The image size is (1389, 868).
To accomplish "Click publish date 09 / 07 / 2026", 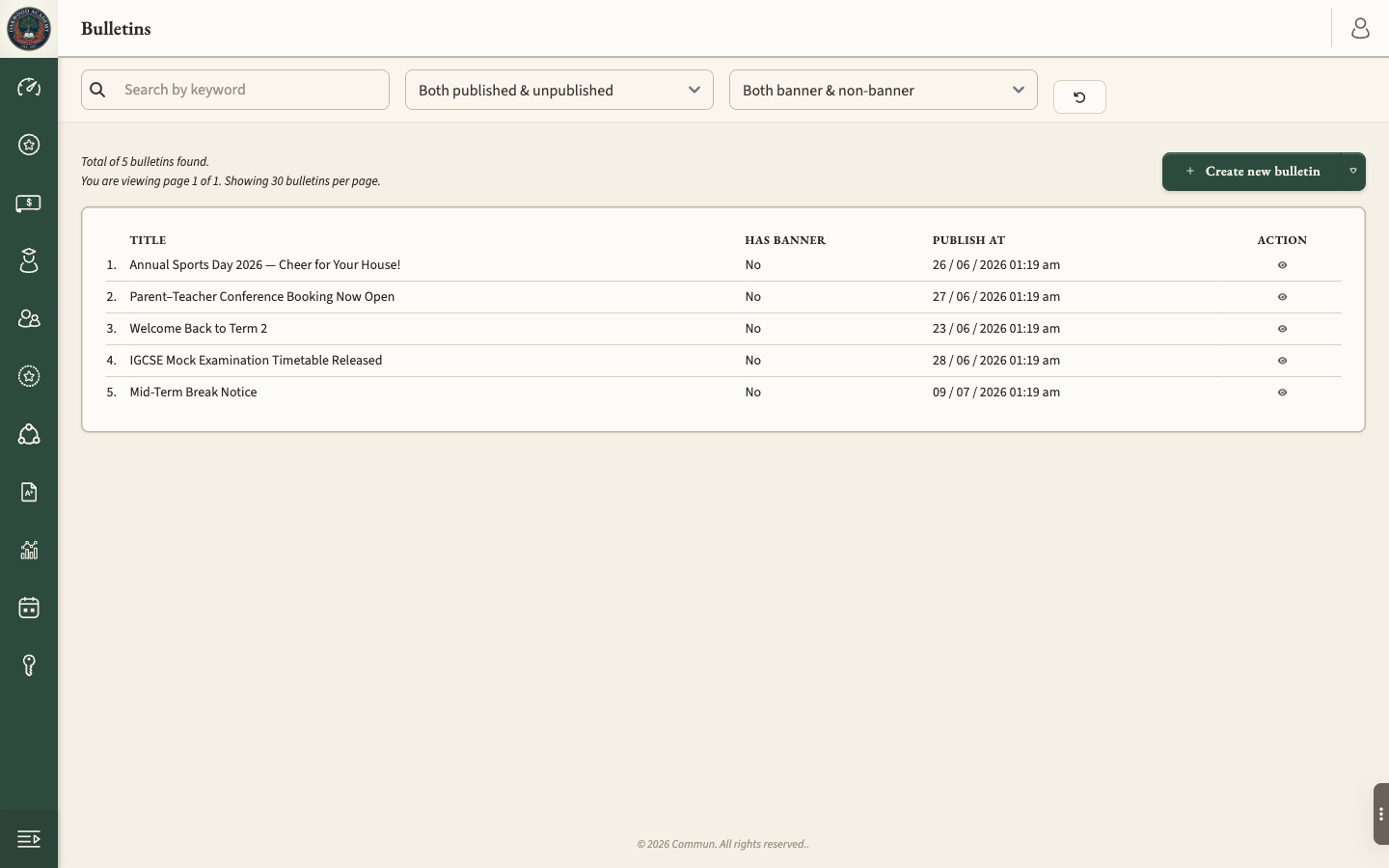I will tap(996, 392).
